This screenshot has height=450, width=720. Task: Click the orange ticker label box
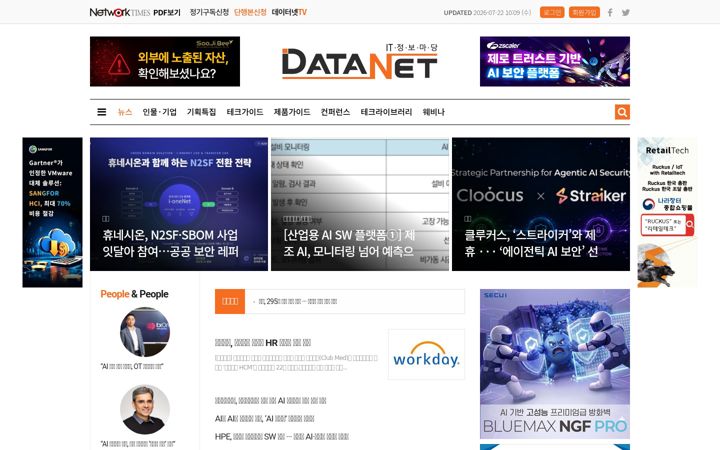pyautogui.click(x=230, y=301)
